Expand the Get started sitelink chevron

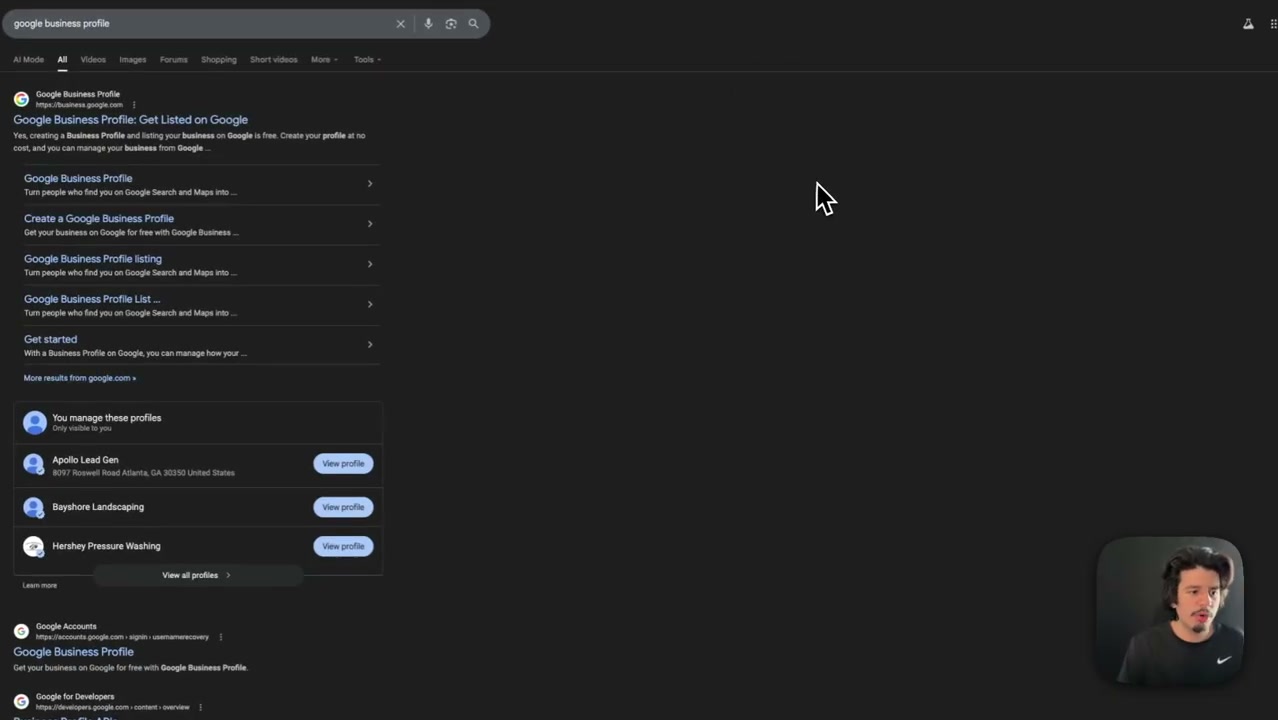coord(370,345)
